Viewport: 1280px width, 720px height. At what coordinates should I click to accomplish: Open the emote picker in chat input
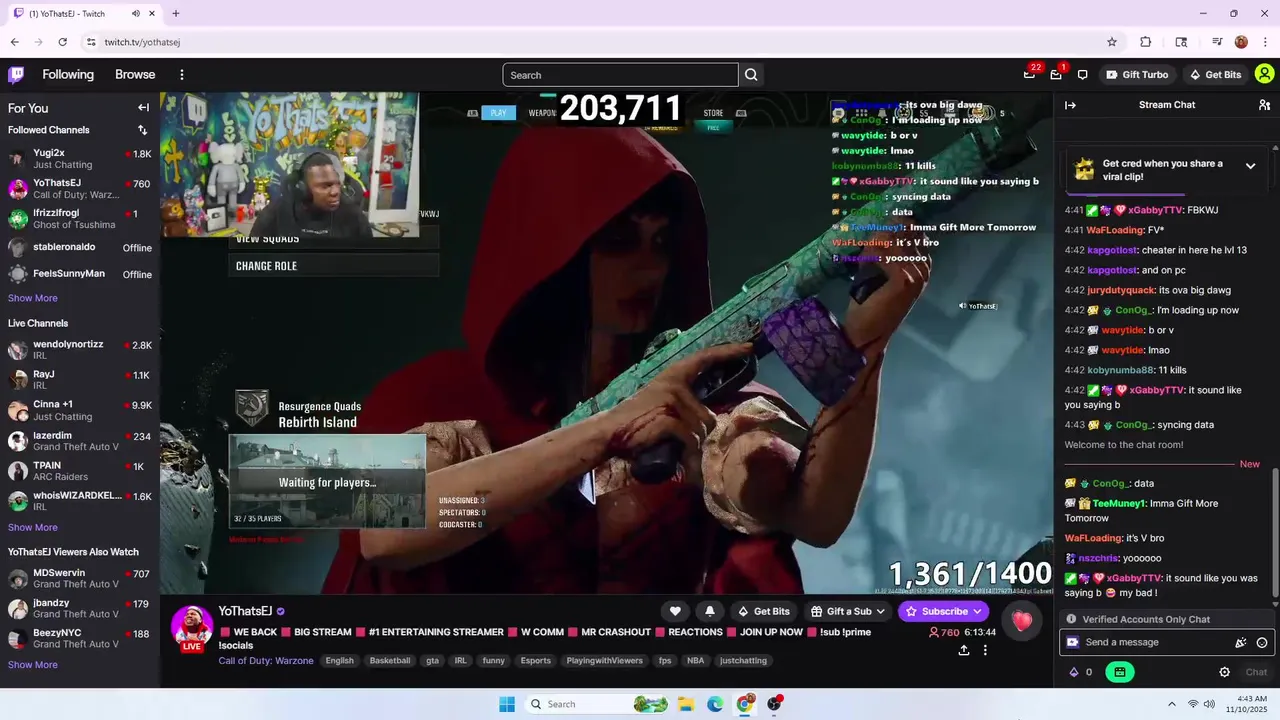[x=1262, y=643]
